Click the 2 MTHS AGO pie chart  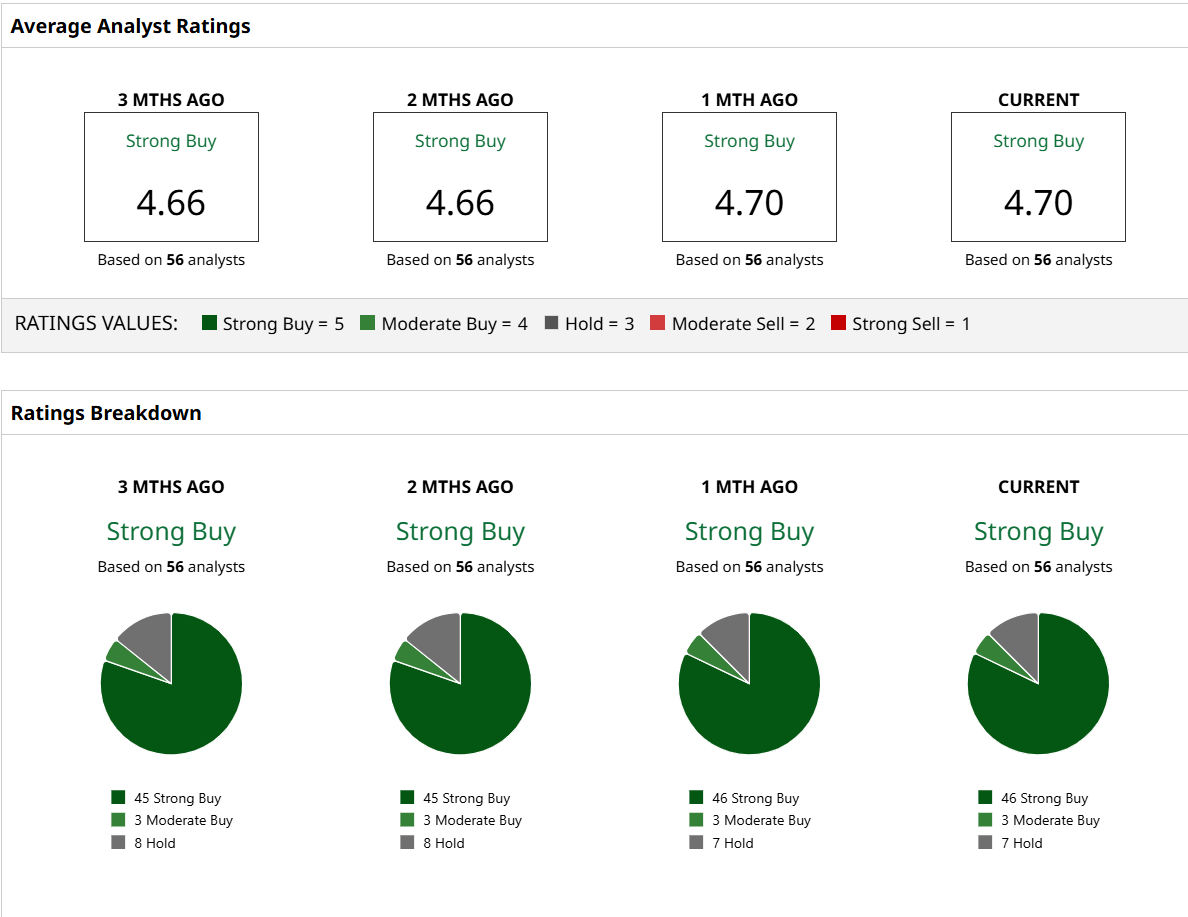pos(460,684)
